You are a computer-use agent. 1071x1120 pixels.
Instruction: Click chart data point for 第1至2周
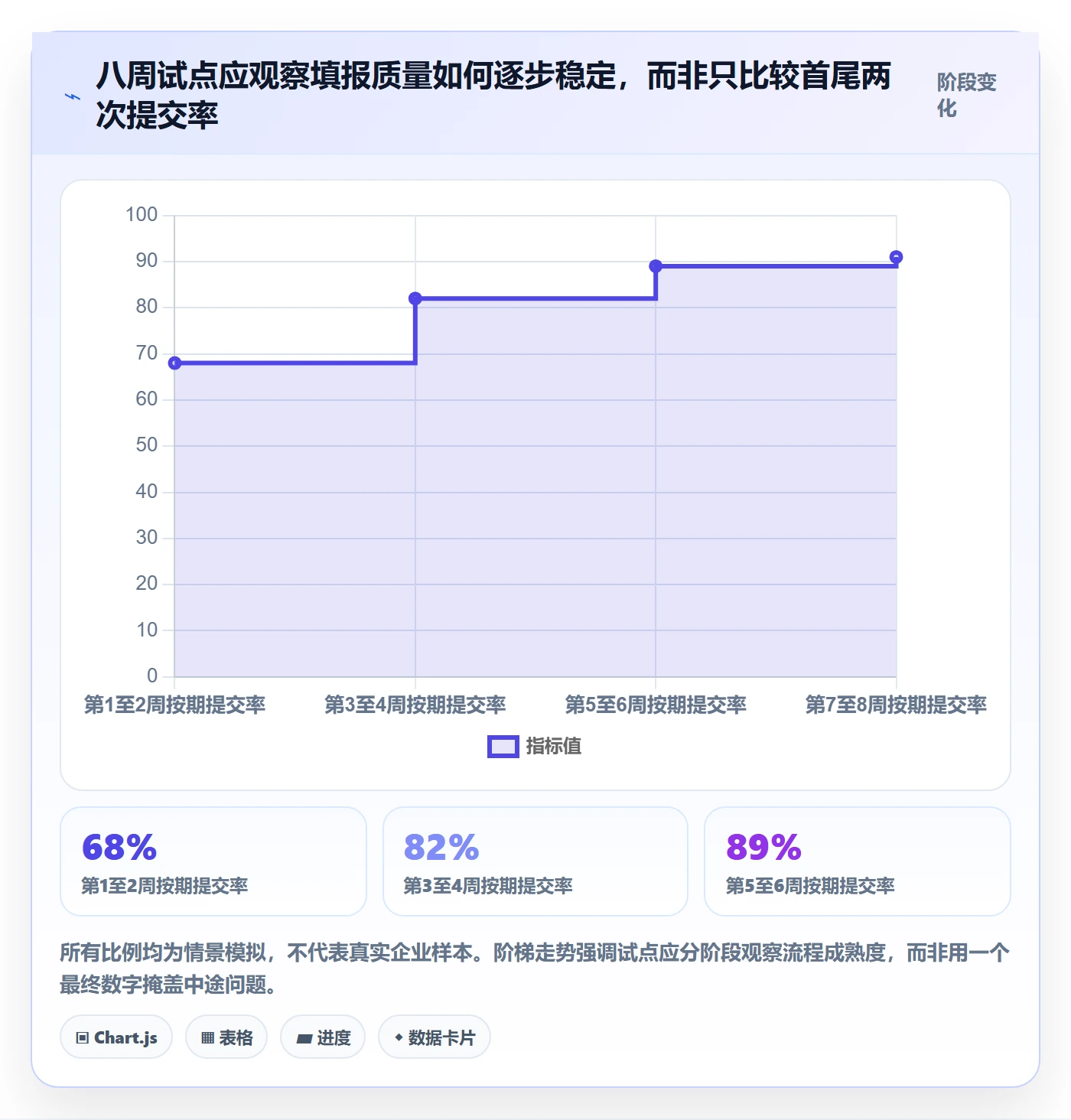tap(174, 363)
